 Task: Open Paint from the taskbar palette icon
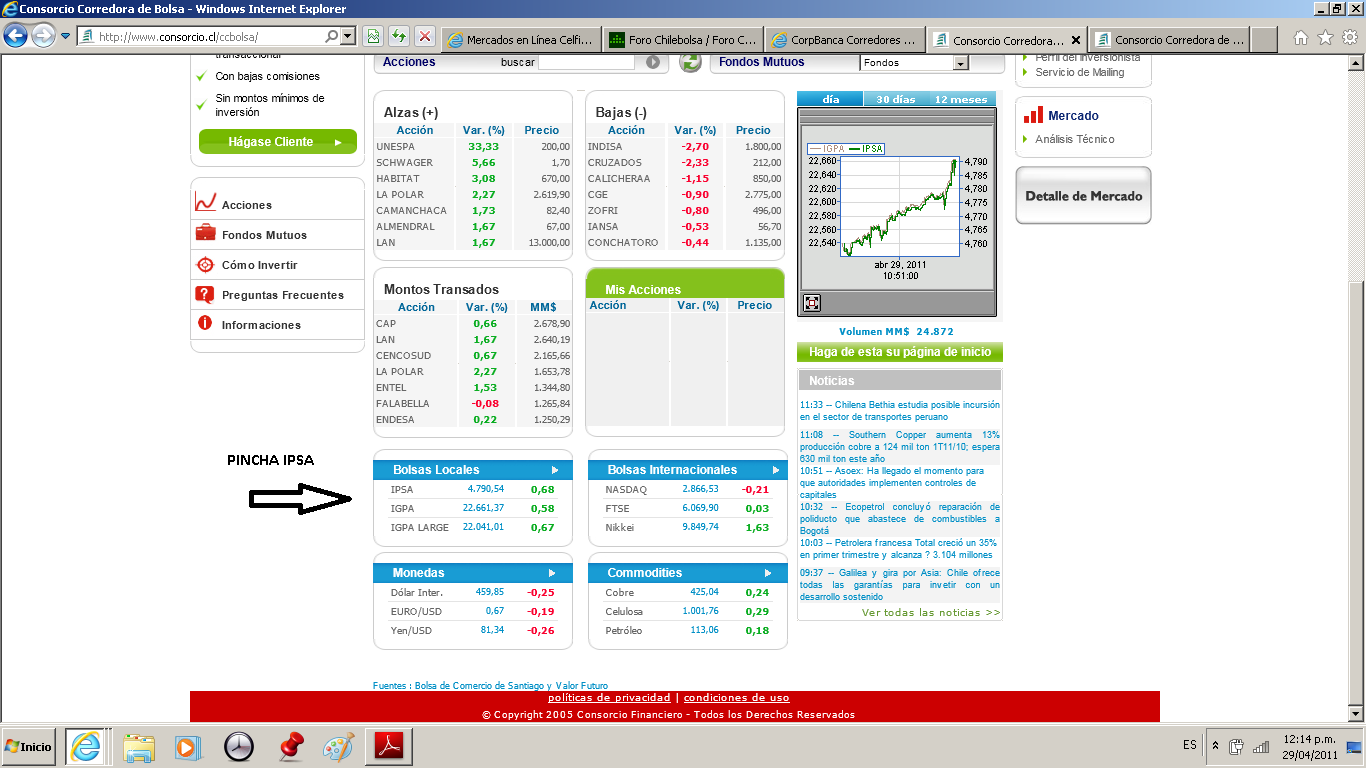338,746
